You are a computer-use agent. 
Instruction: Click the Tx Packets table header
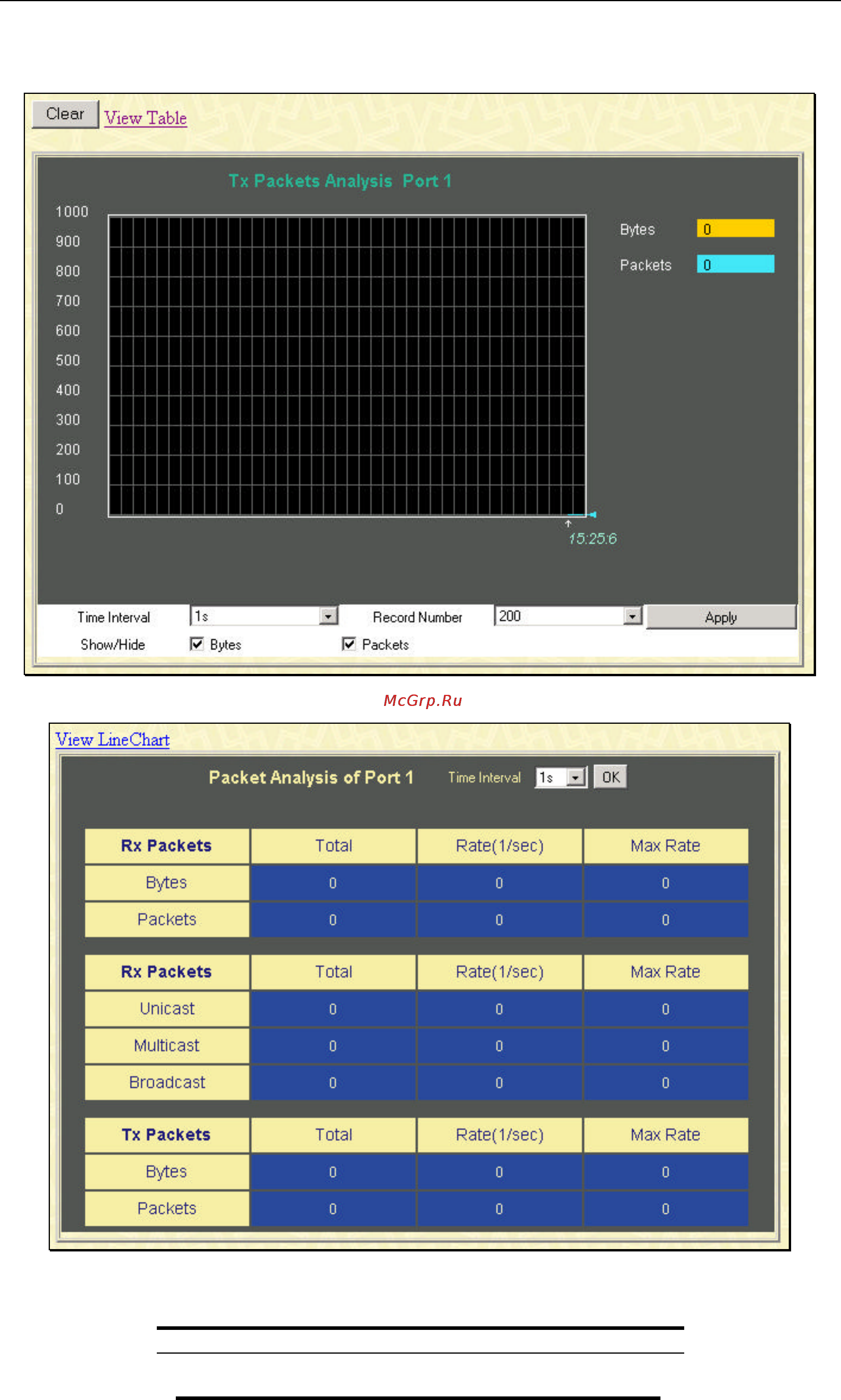[167, 1135]
